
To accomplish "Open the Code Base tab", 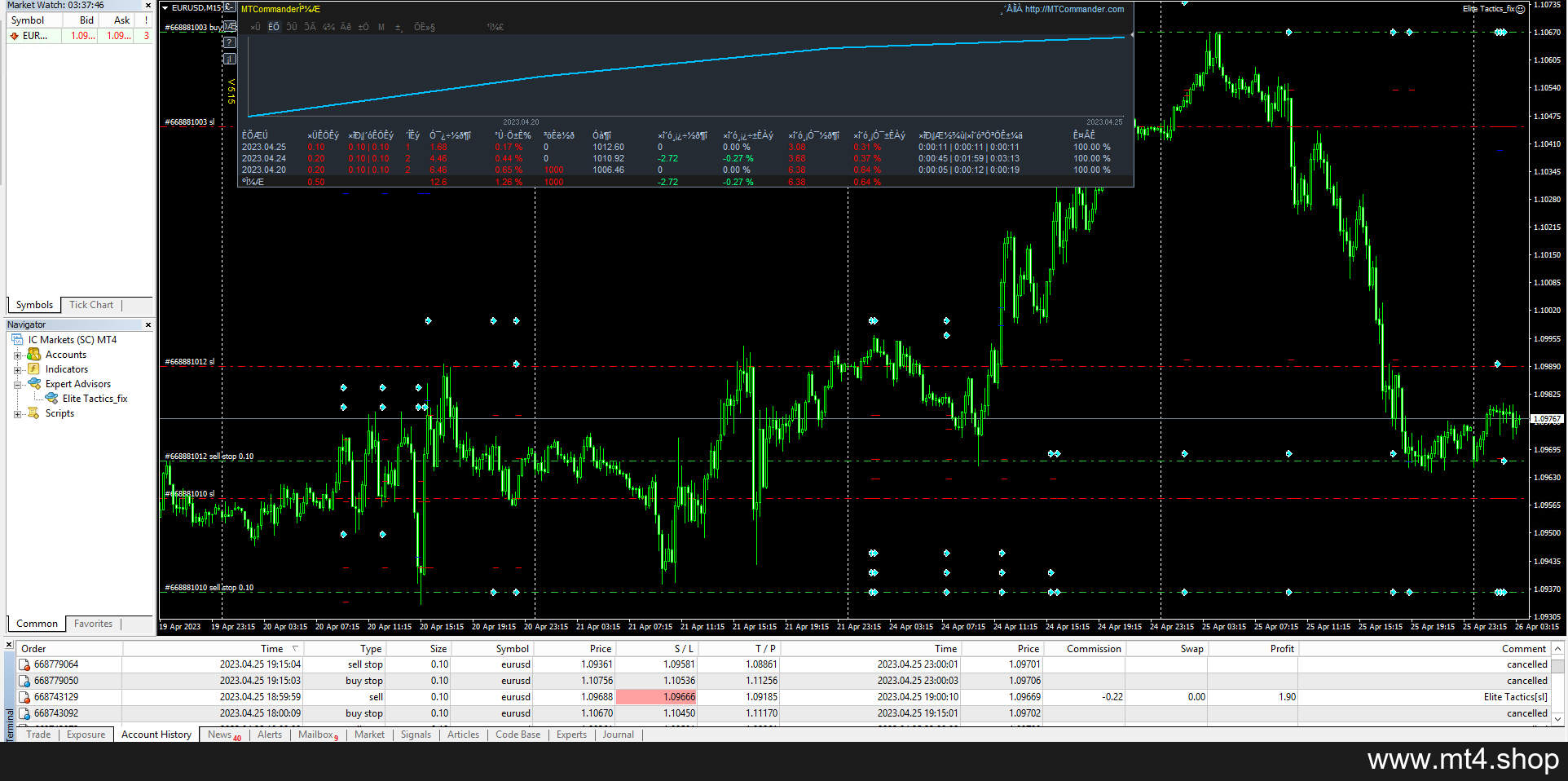I will click(x=518, y=735).
